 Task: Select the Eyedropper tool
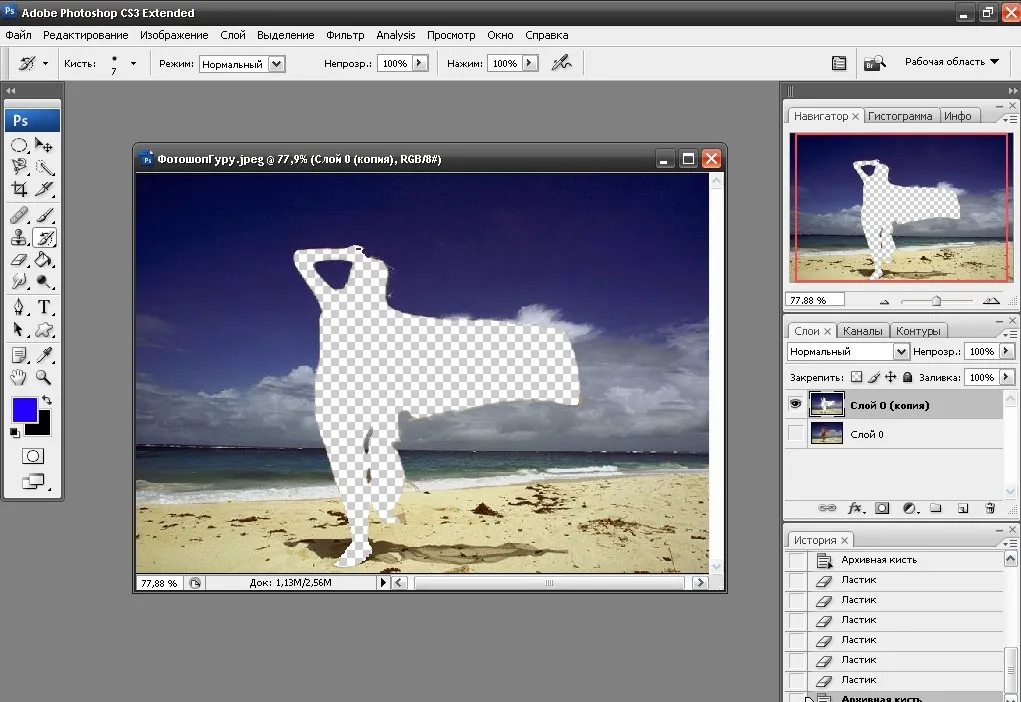44,355
